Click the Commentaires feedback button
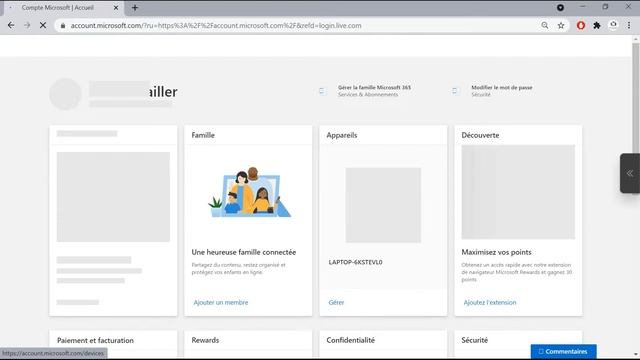 pos(563,351)
